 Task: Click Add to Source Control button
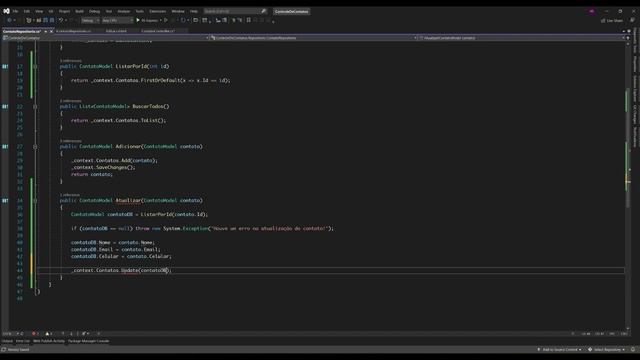click(x=559, y=349)
